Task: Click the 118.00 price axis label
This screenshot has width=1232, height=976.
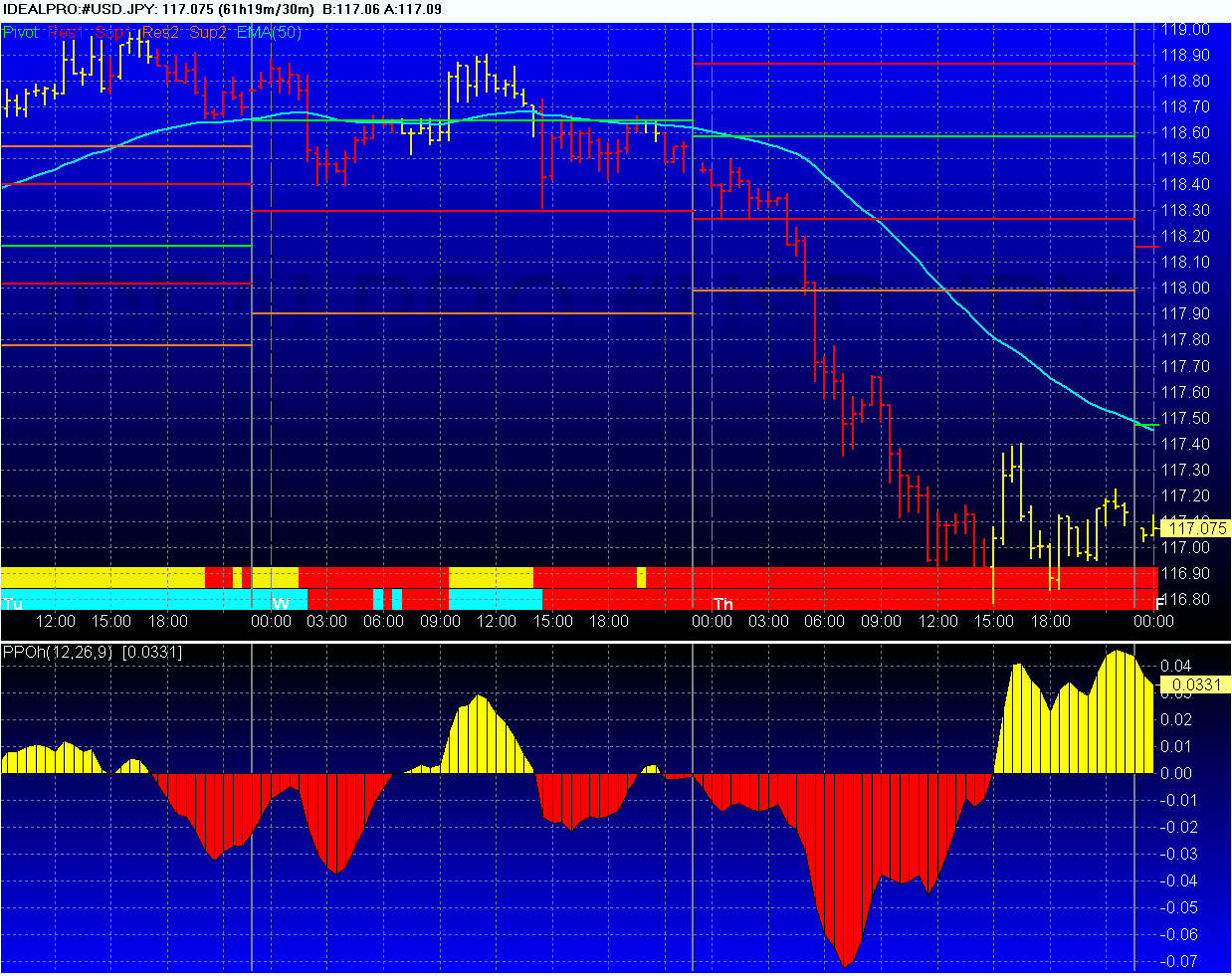Action: tap(1185, 289)
